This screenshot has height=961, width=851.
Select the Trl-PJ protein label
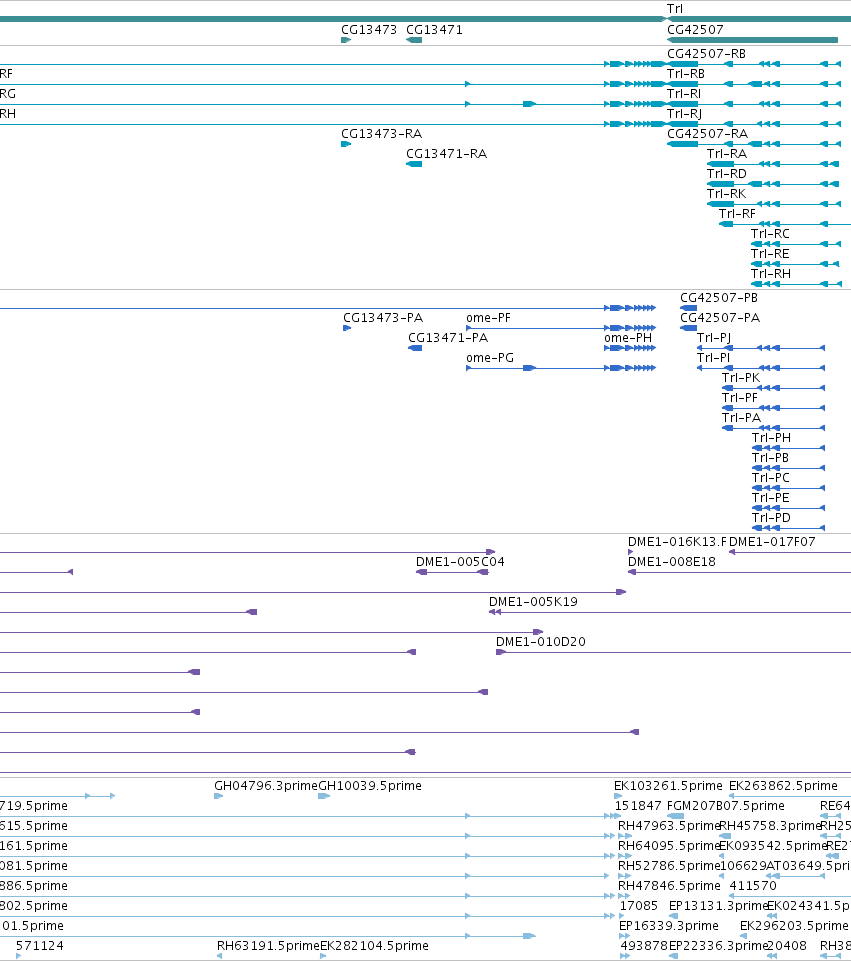(714, 338)
